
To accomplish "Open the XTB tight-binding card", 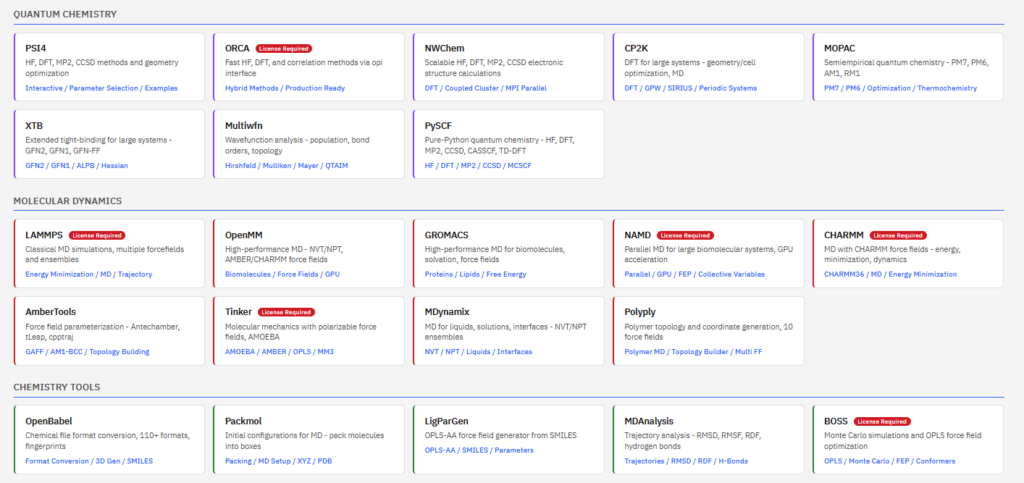I will [x=108, y=143].
